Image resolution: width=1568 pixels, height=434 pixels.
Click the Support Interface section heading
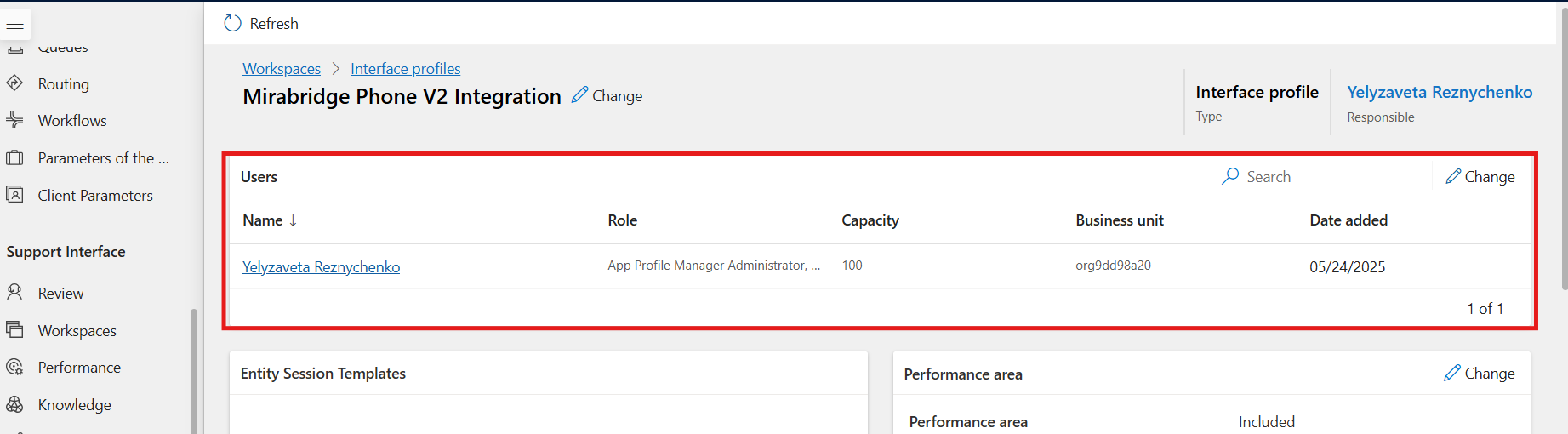[66, 251]
